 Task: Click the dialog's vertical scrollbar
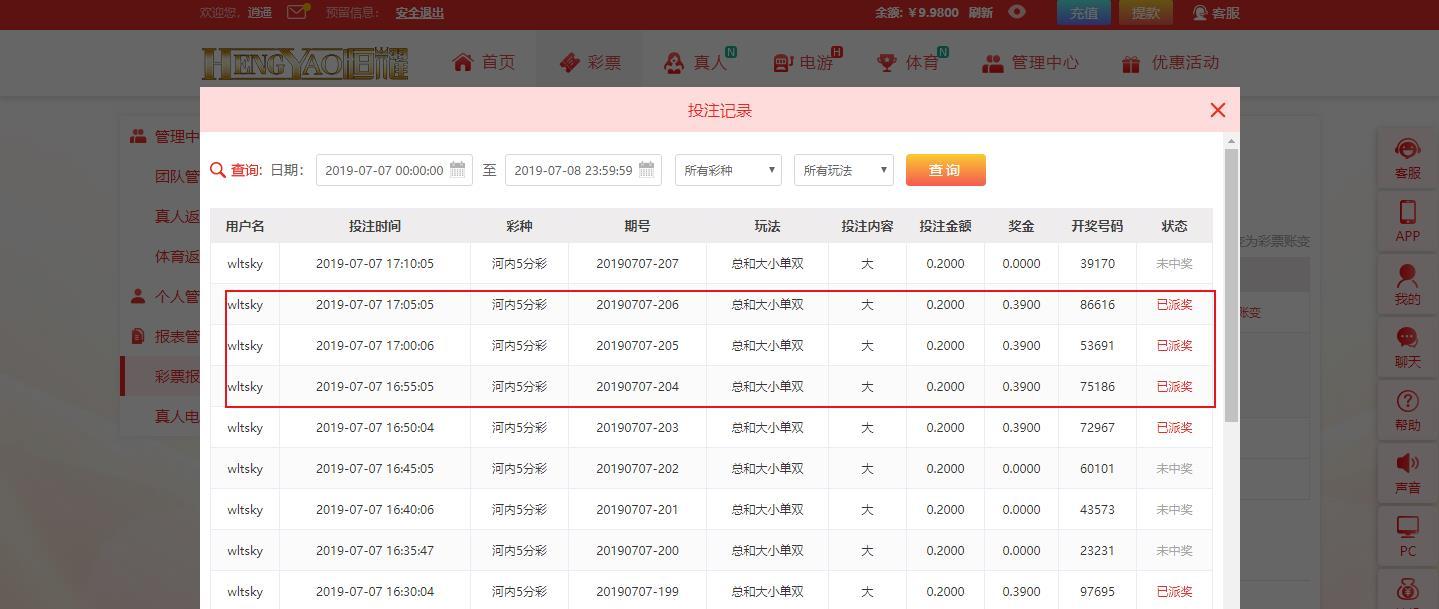coord(1231,284)
